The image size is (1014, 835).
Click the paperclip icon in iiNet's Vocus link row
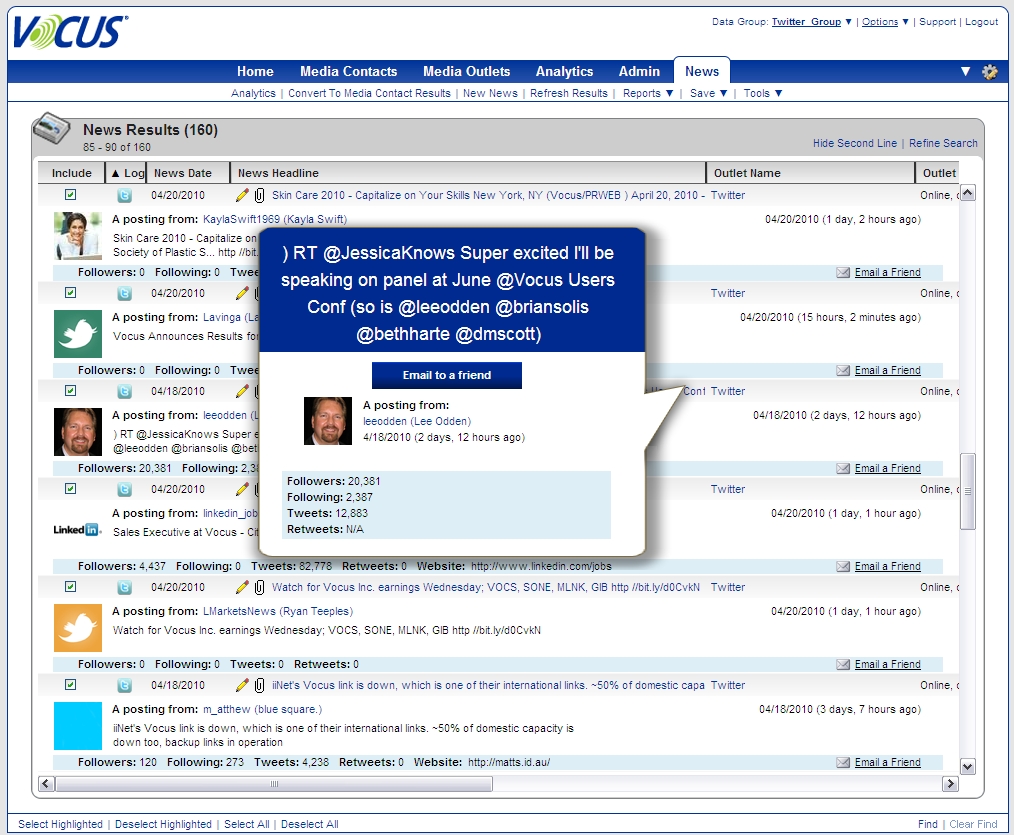pyautogui.click(x=259, y=685)
